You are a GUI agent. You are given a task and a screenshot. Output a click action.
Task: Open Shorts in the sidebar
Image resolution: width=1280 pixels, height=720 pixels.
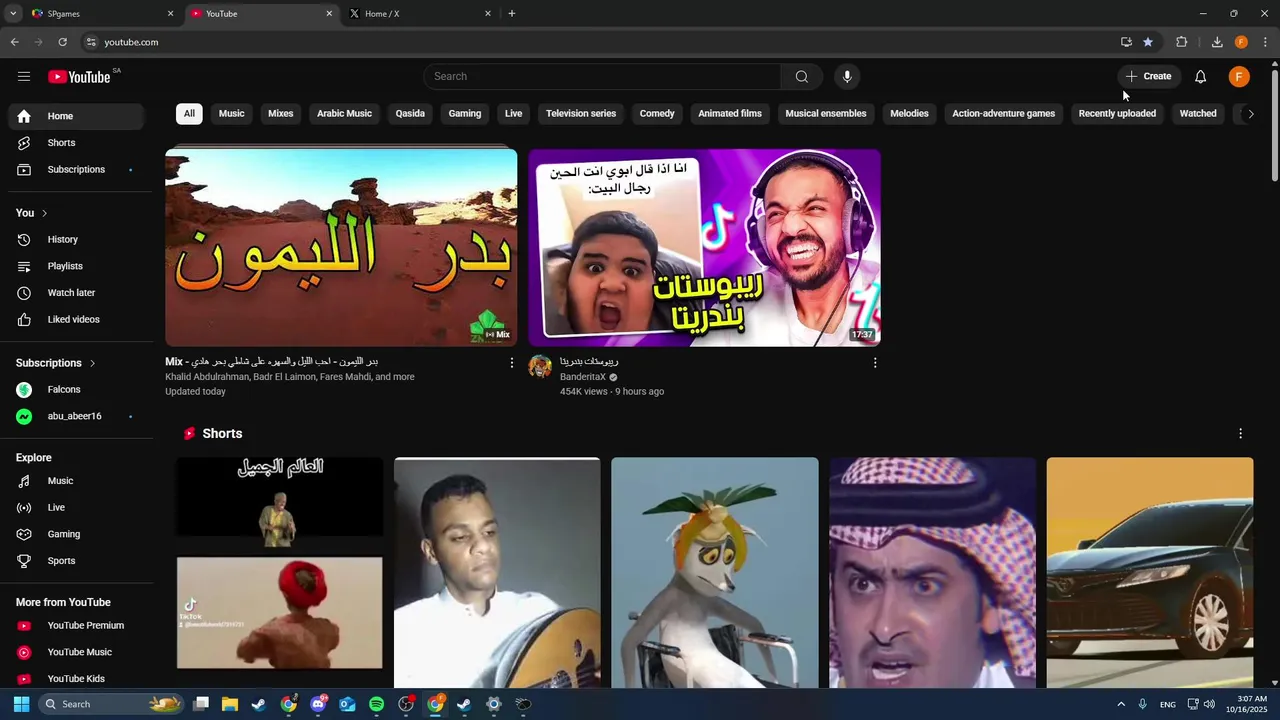tap(76, 143)
